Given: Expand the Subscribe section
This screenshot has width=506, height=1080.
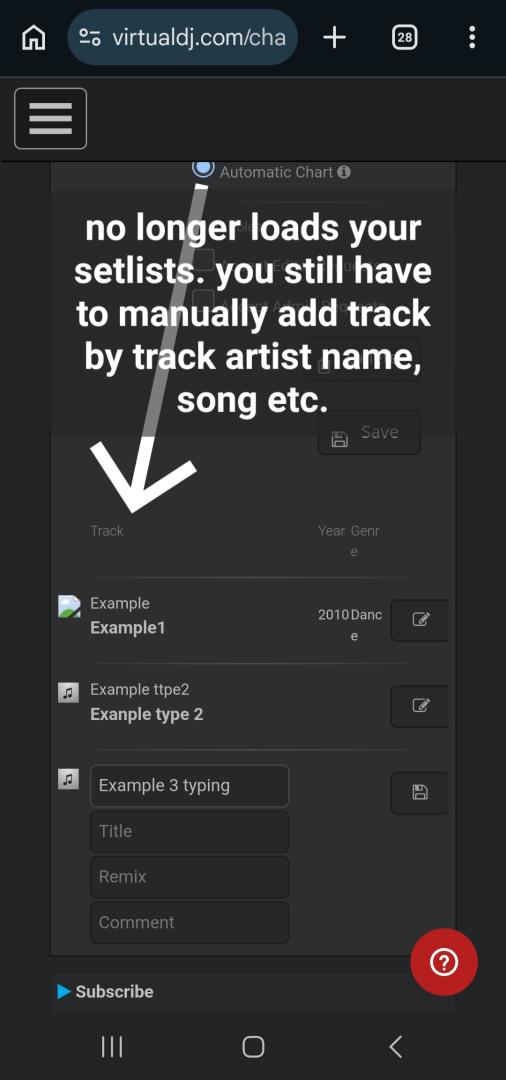Looking at the screenshot, I should pyautogui.click(x=105, y=992).
